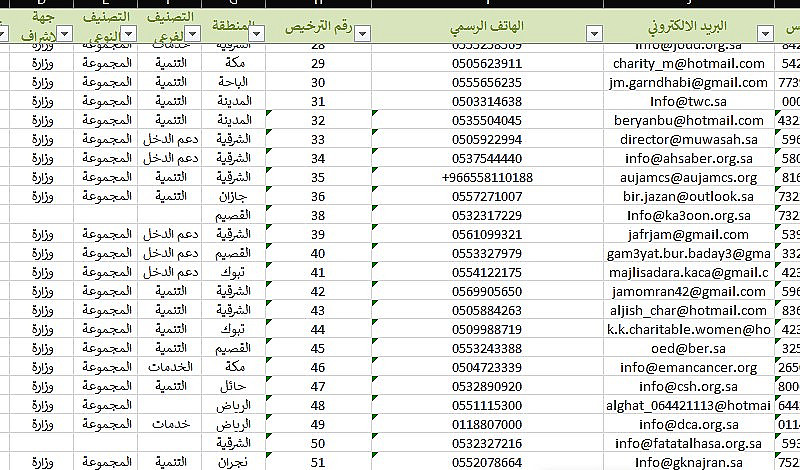Select phone cell 0561099321
Viewport: 800px width, 470px height.
(487, 234)
